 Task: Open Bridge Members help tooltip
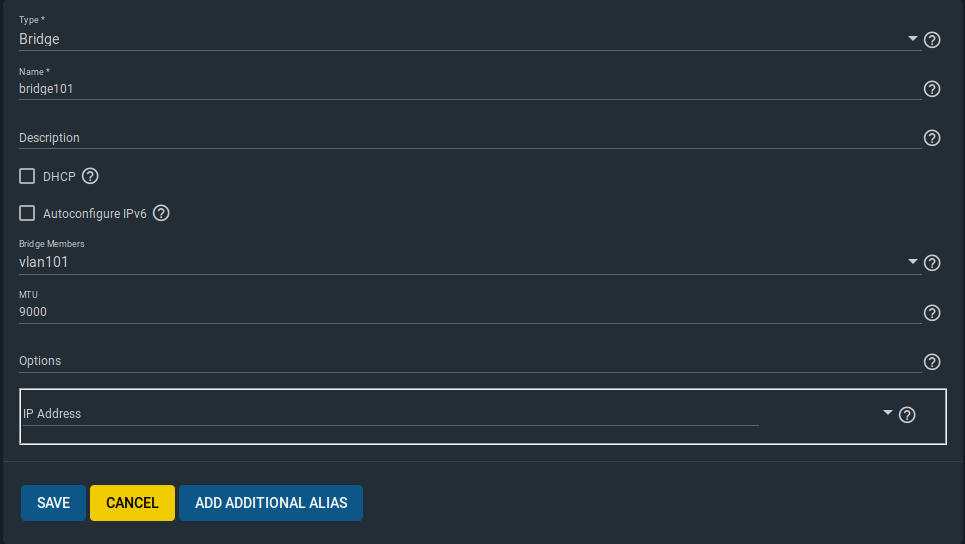[x=932, y=263]
